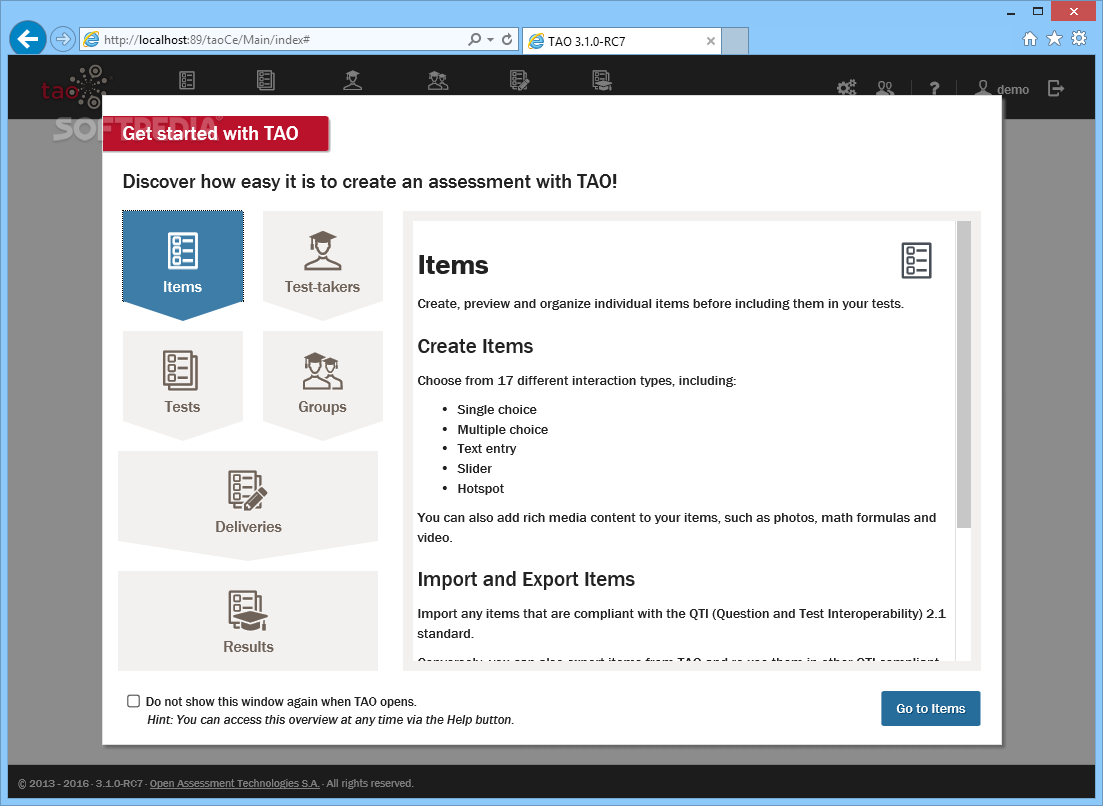
Task: Click the browser Forward button
Action: click(63, 39)
